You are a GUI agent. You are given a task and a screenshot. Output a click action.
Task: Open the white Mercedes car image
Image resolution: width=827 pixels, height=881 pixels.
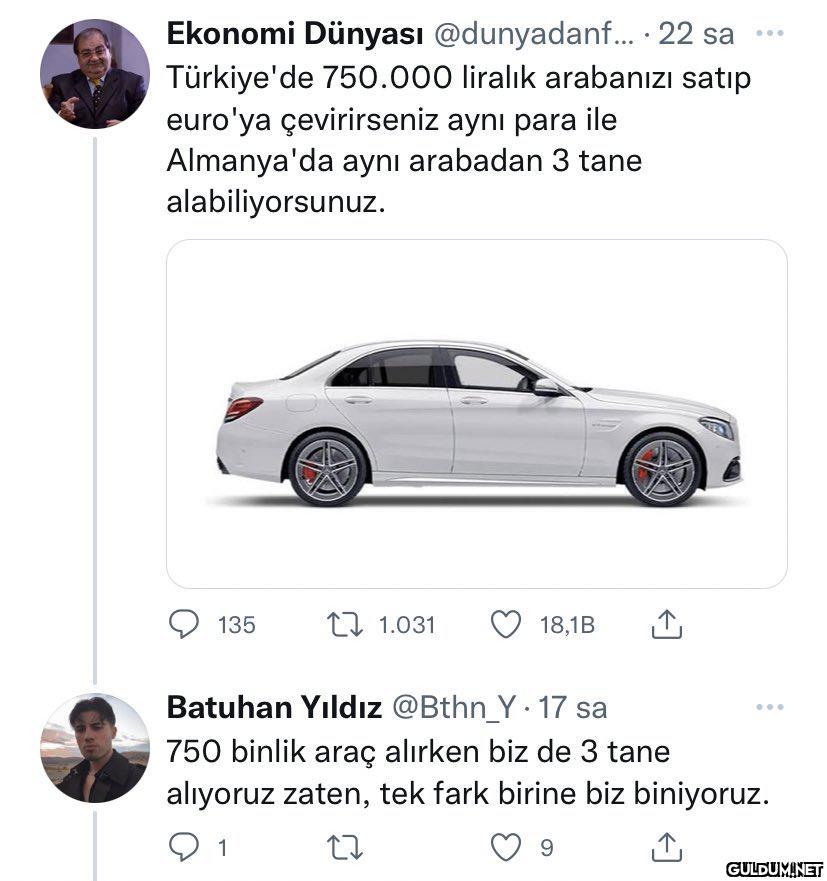click(476, 414)
